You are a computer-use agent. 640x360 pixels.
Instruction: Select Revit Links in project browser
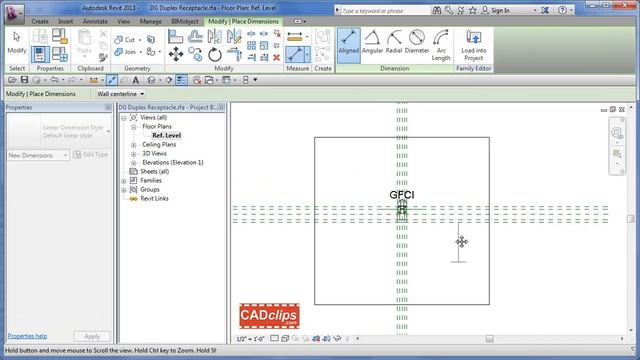pos(154,198)
